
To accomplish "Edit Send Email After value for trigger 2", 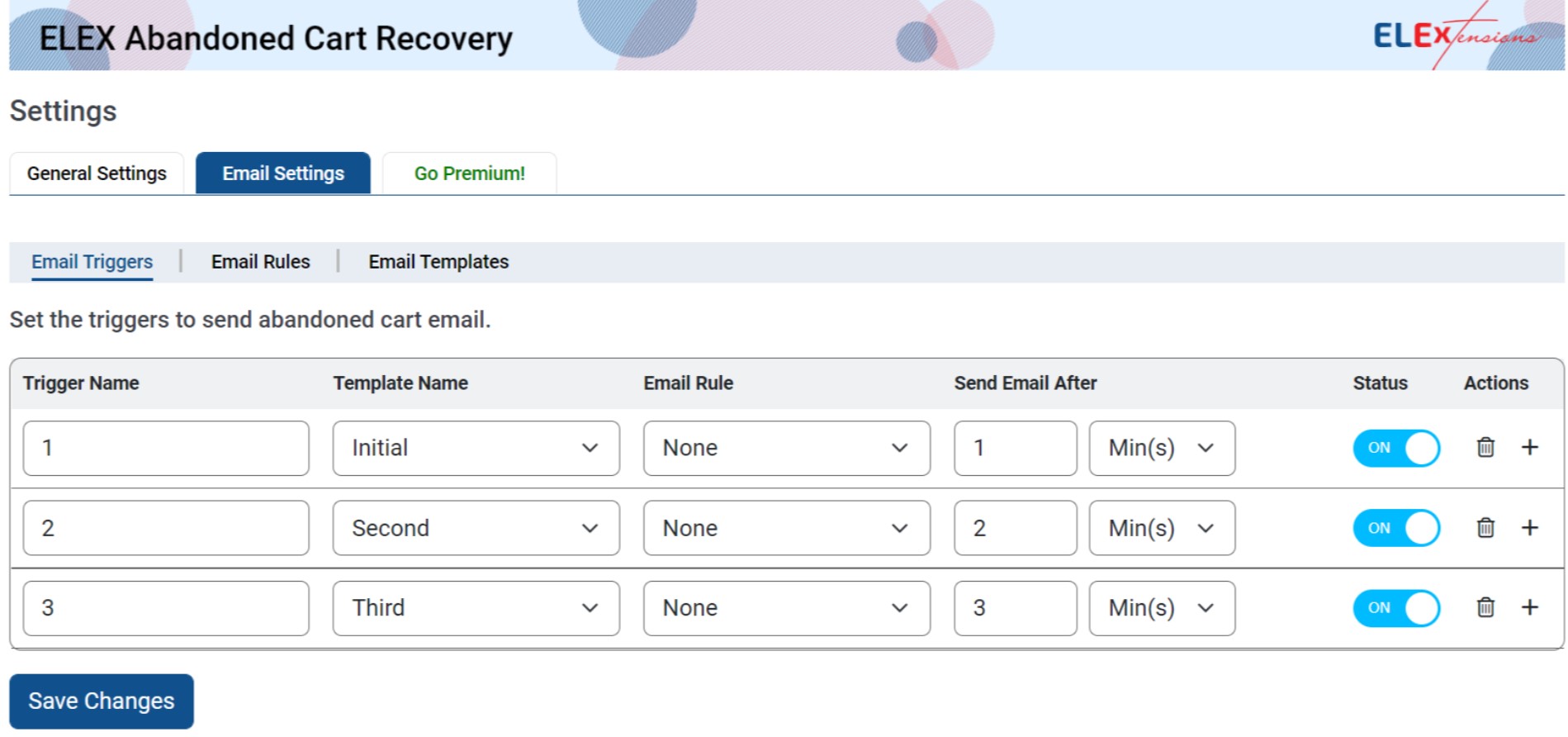I will pyautogui.click(x=1015, y=528).
